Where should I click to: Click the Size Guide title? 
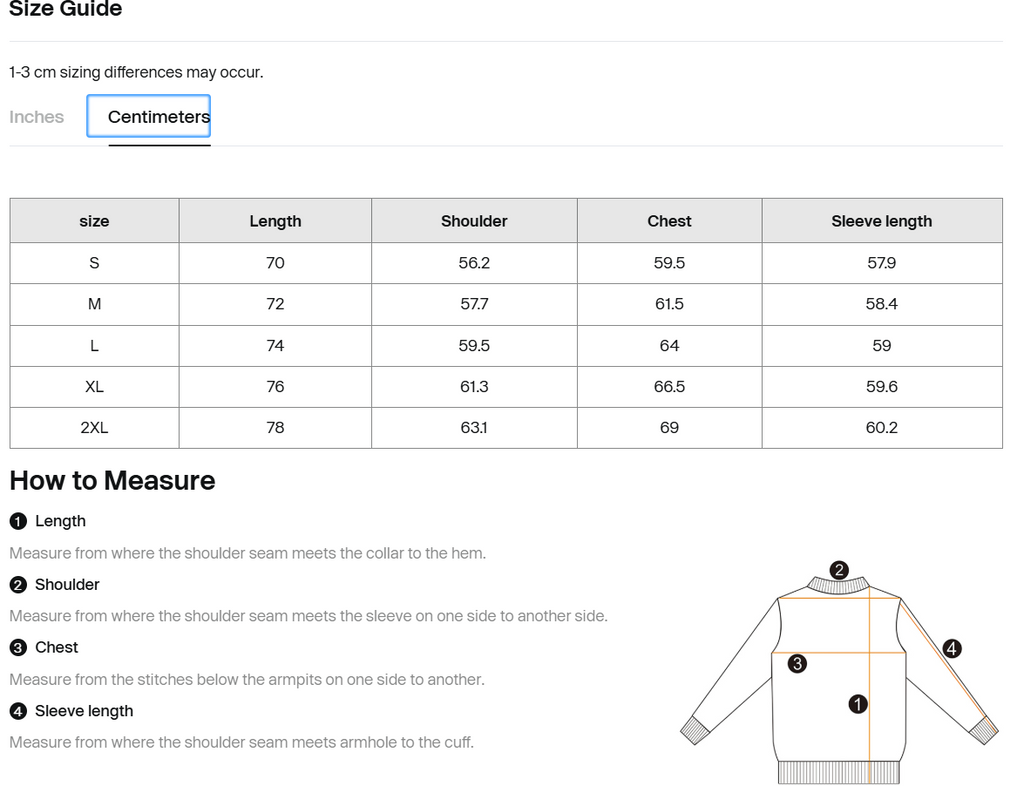[x=66, y=10]
